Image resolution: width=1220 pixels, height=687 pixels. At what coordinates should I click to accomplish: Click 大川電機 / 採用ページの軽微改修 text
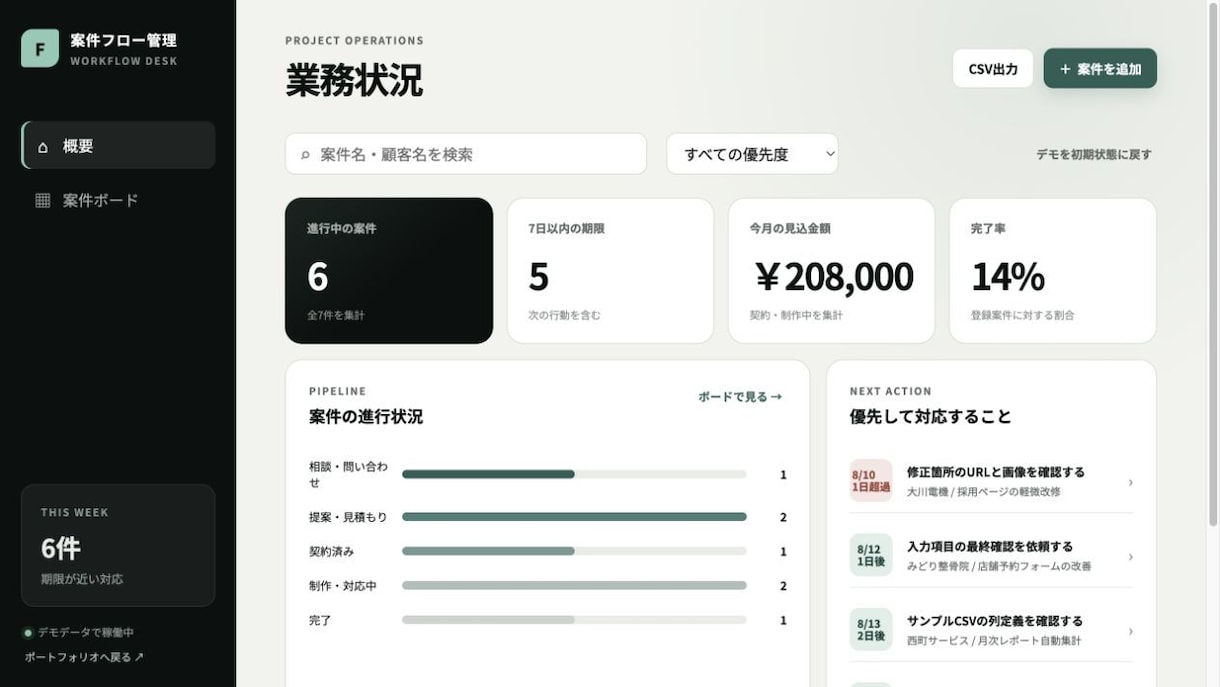pyautogui.click(x=984, y=492)
